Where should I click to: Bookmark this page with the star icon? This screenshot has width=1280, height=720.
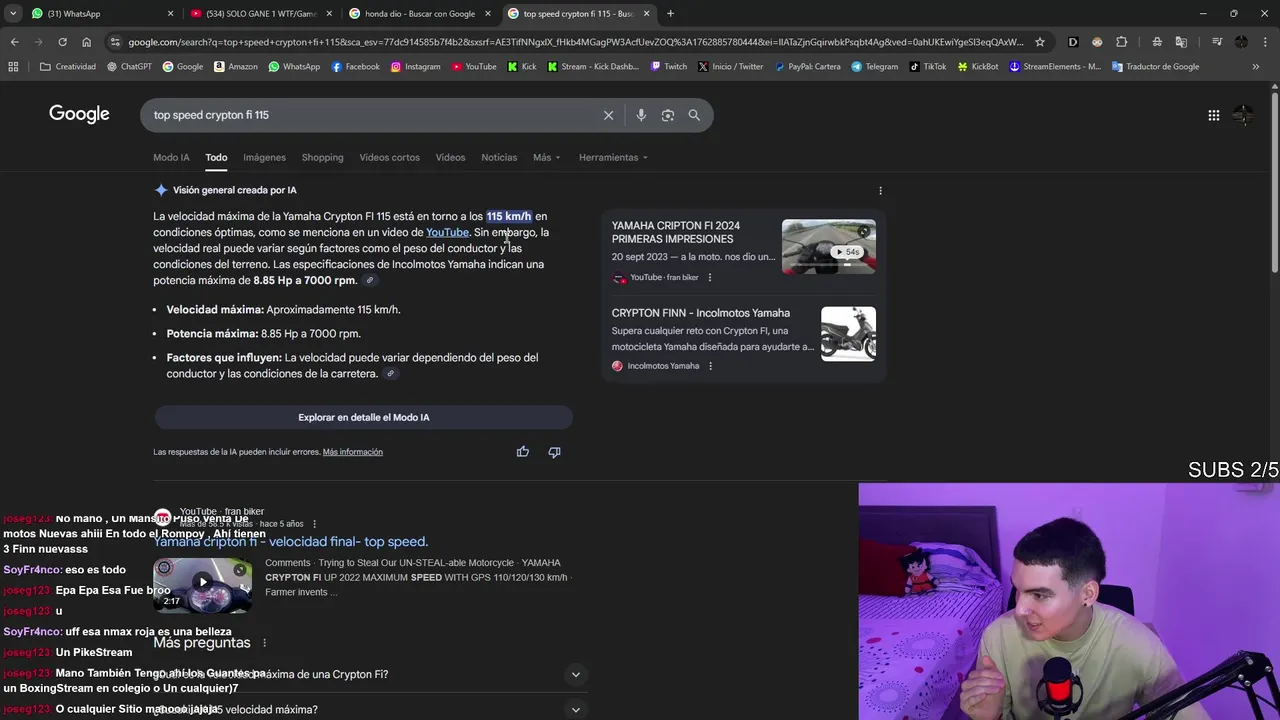click(1040, 42)
